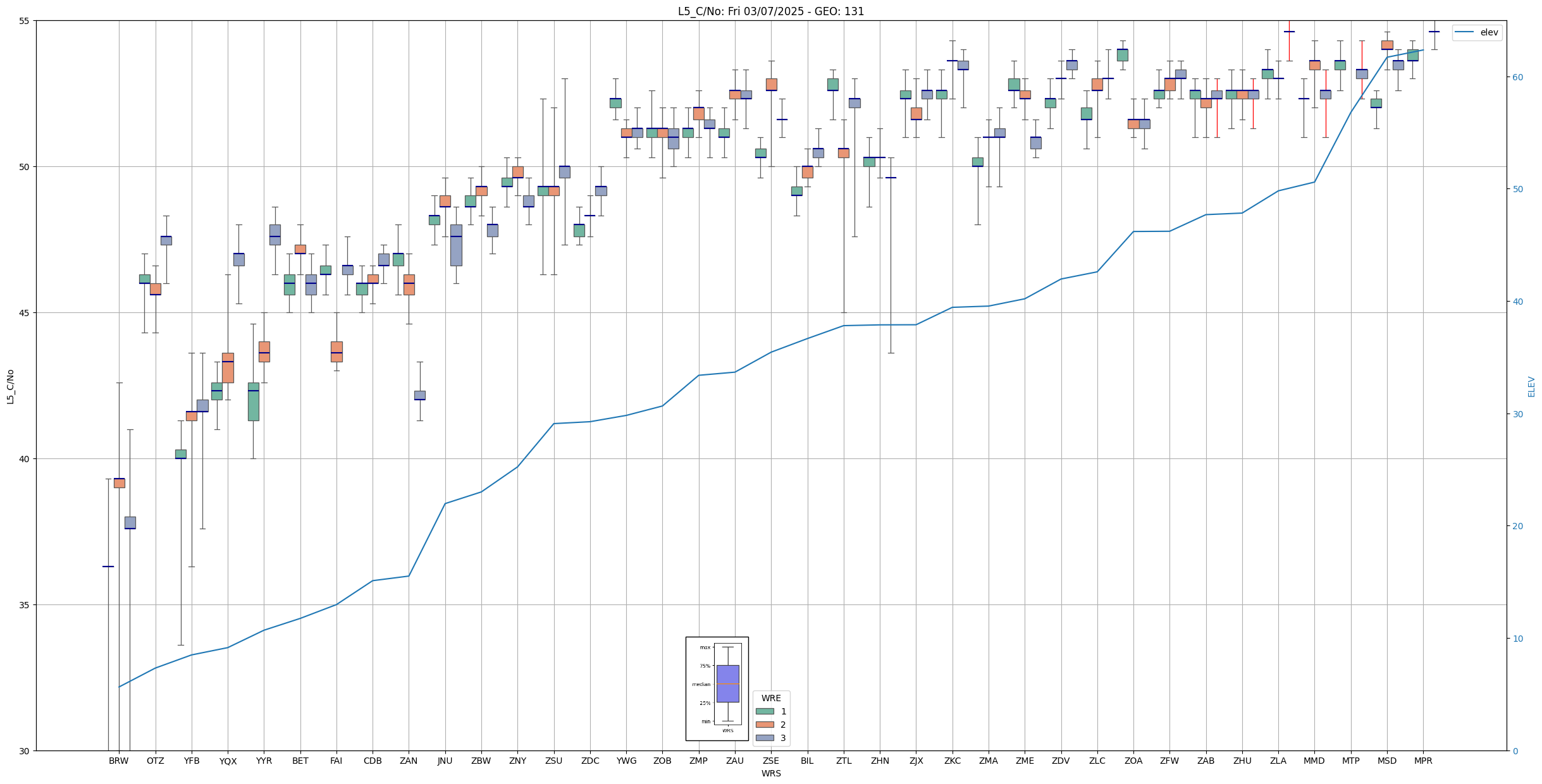Click the 60 tick on right axis

tap(1517, 77)
